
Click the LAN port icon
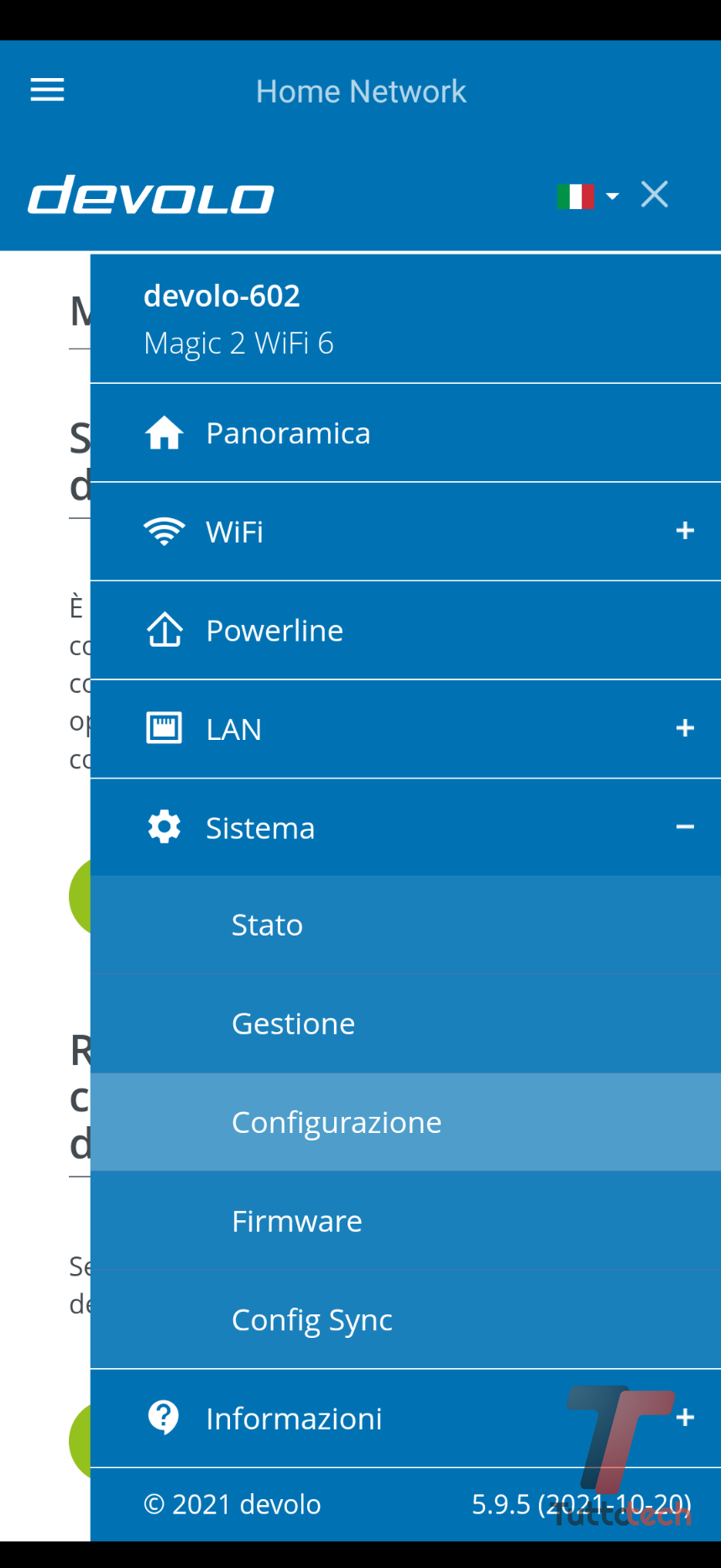tap(165, 728)
